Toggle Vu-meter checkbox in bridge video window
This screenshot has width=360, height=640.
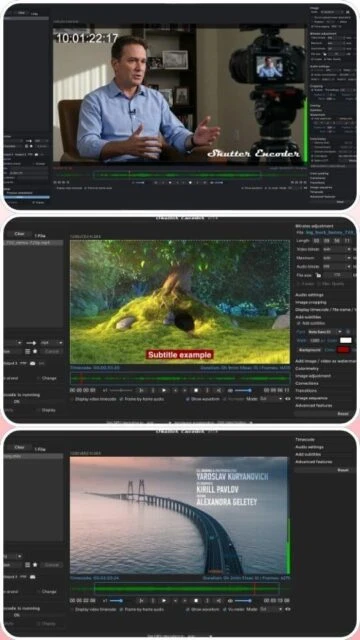pyautogui.click(x=224, y=609)
